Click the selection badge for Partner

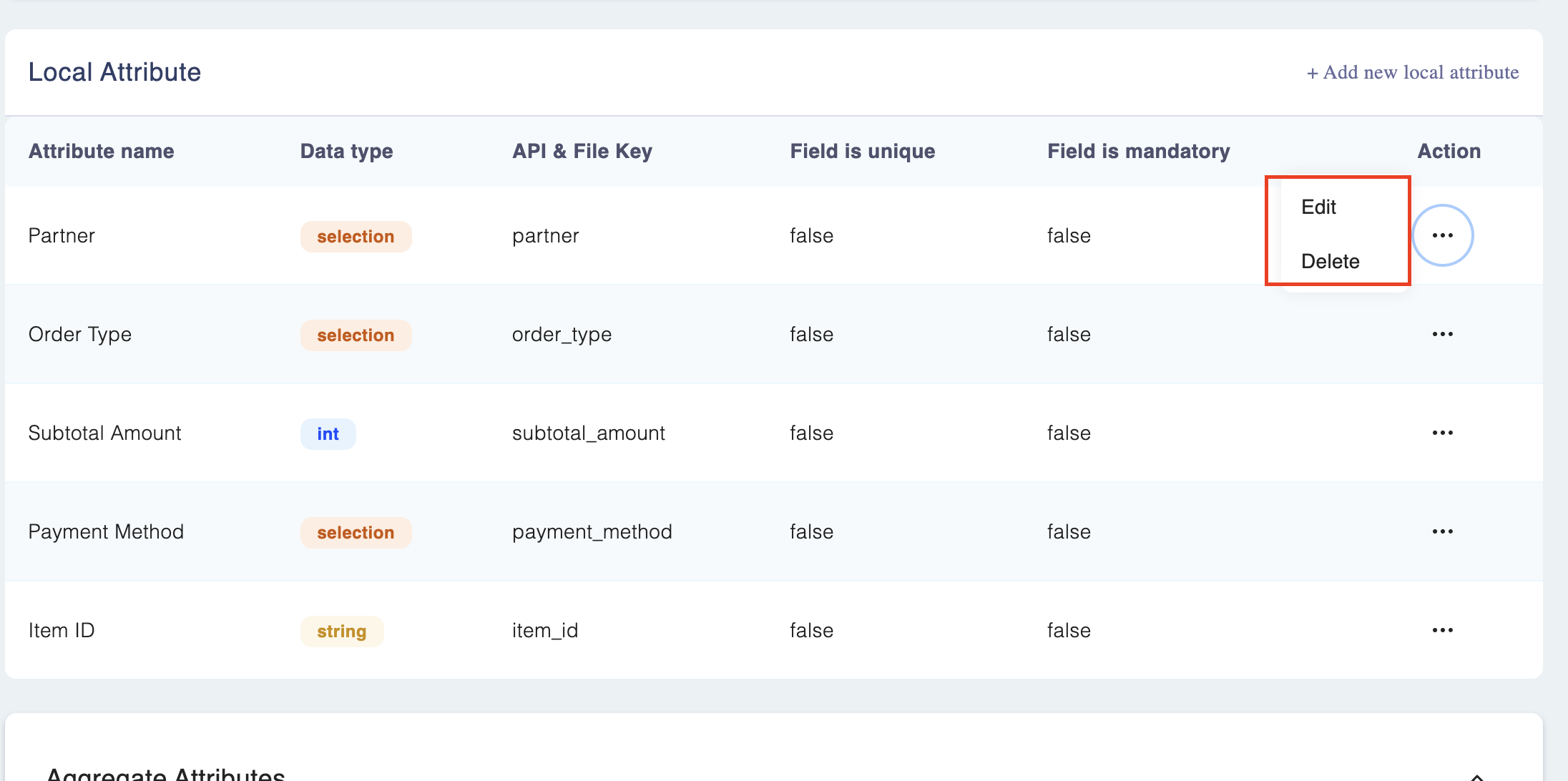[356, 237]
